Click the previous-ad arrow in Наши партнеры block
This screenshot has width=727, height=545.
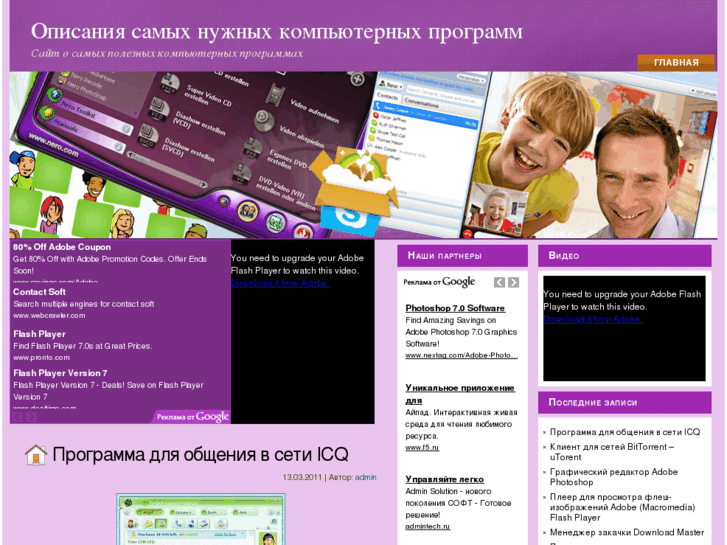pyautogui.click(x=499, y=282)
